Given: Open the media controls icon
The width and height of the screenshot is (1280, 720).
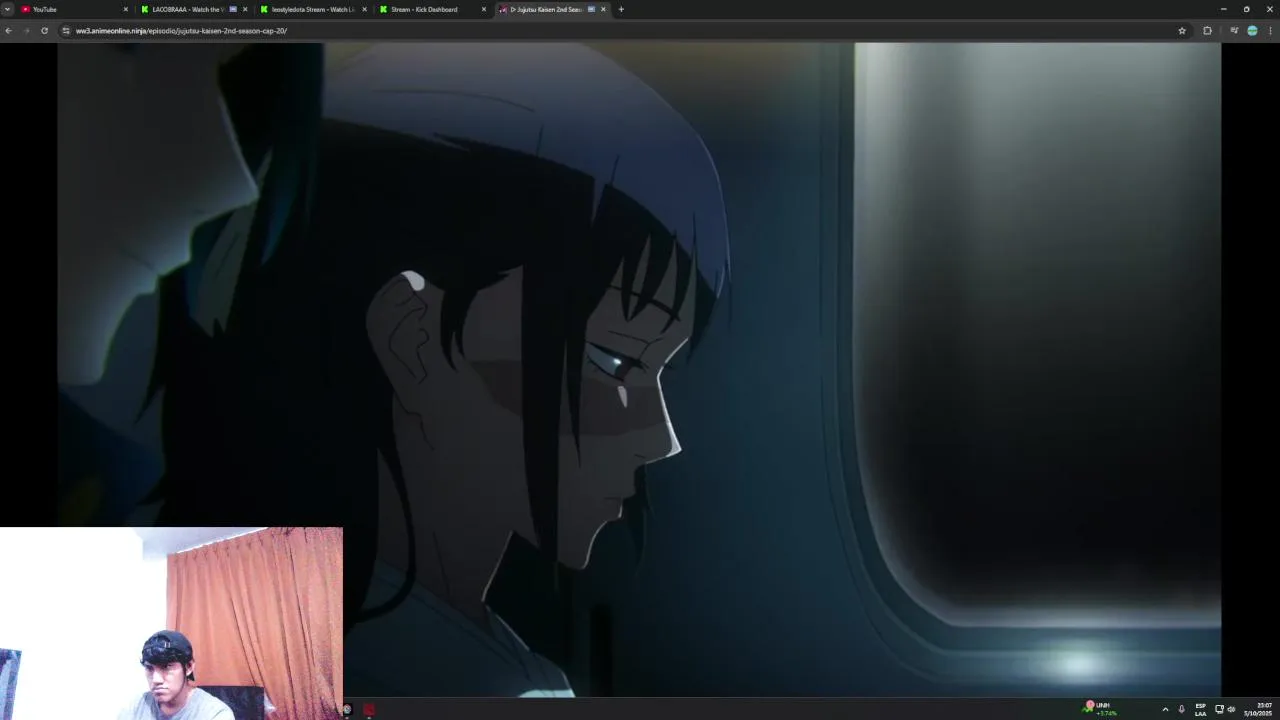Looking at the screenshot, I should point(1234,30).
